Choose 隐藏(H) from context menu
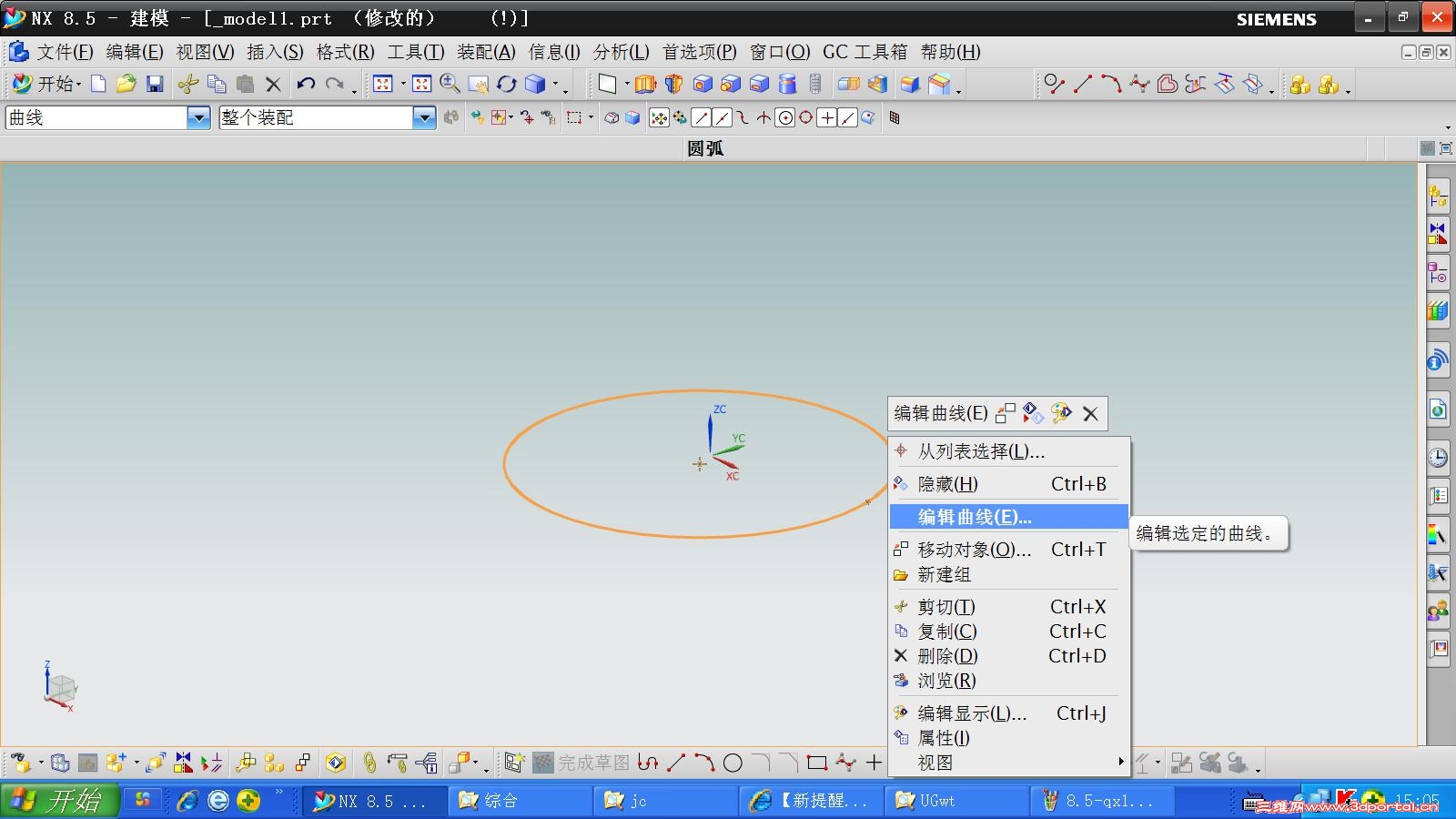 click(1009, 484)
